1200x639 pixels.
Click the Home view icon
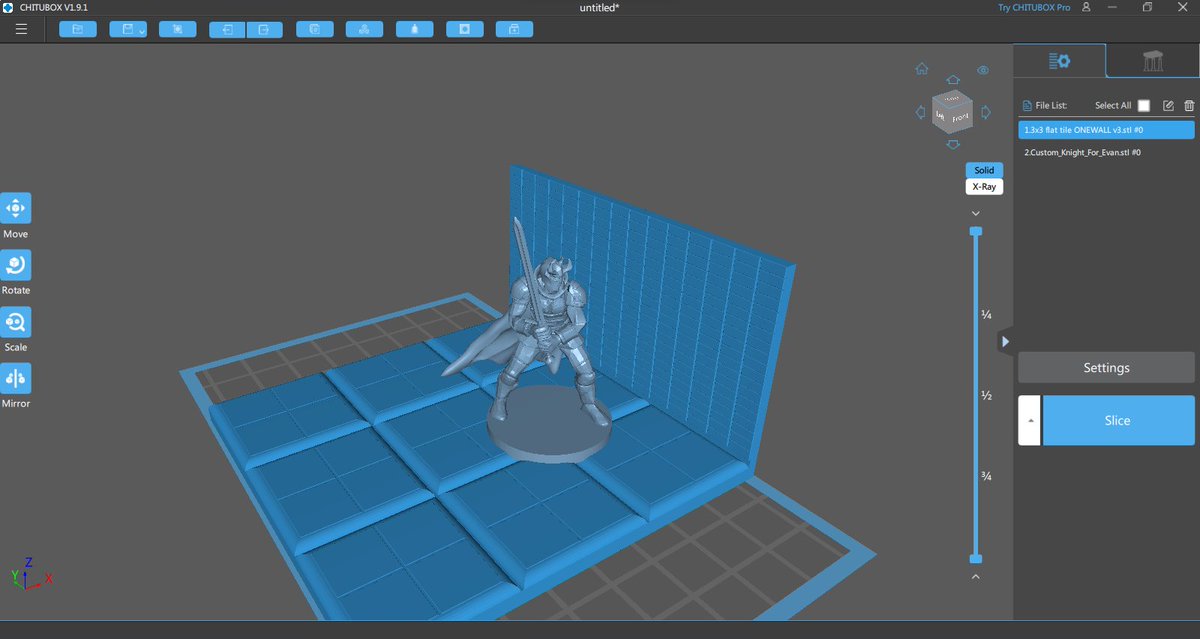(922, 70)
